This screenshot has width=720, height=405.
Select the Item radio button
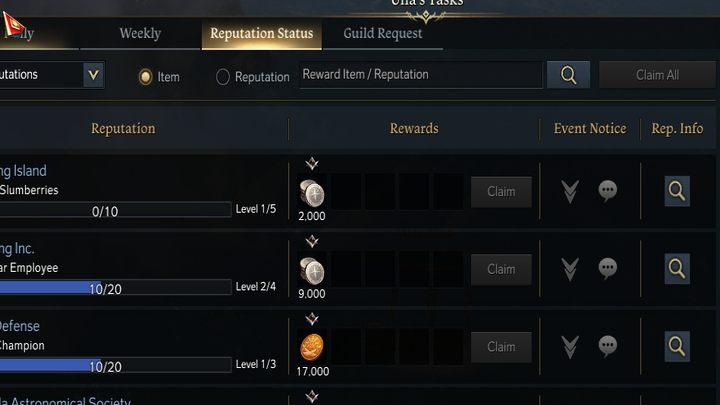pyautogui.click(x=145, y=77)
